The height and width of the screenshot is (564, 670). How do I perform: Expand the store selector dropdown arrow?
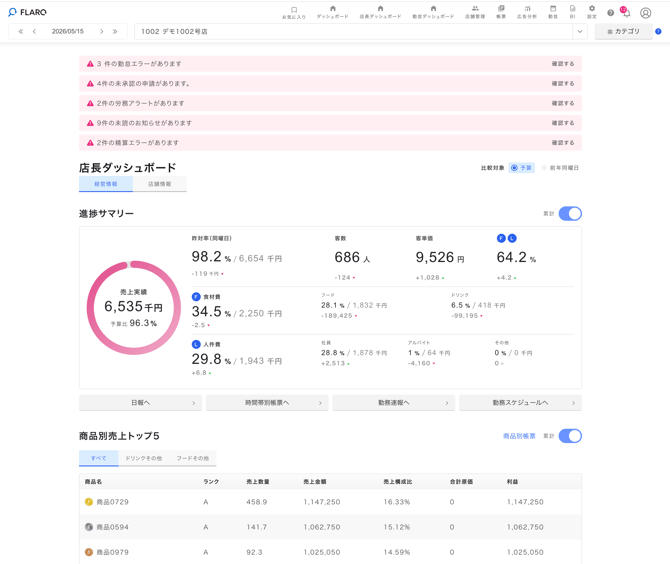coord(580,31)
